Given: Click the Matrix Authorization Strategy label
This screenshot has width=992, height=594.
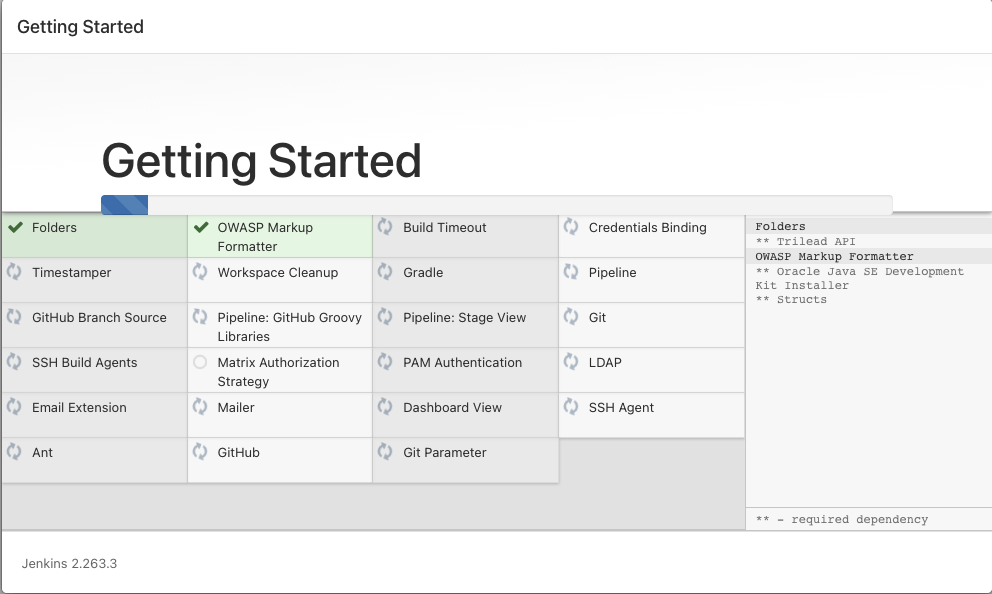Looking at the screenshot, I should pos(278,372).
